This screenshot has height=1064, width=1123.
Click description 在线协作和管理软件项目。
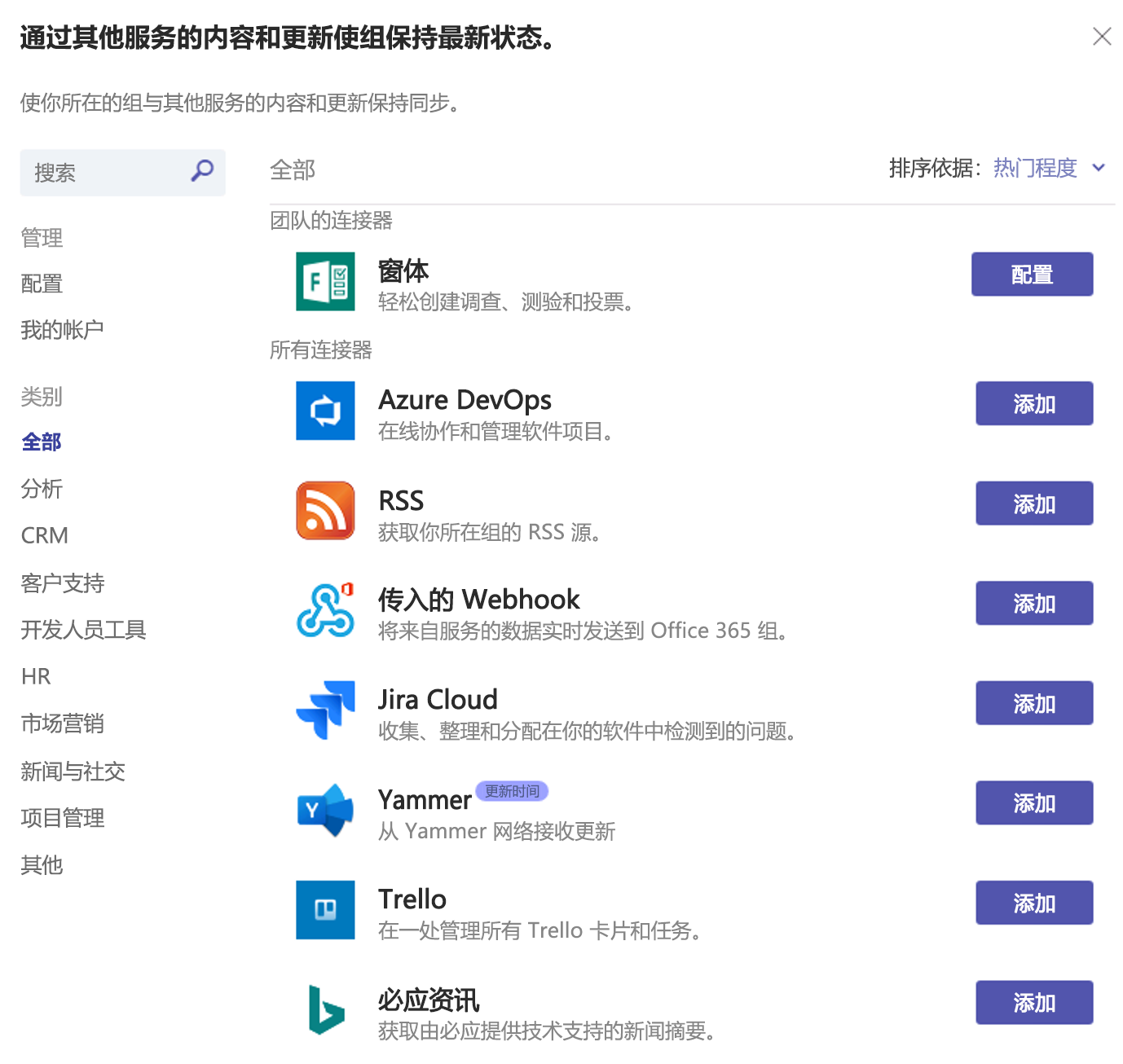click(496, 431)
